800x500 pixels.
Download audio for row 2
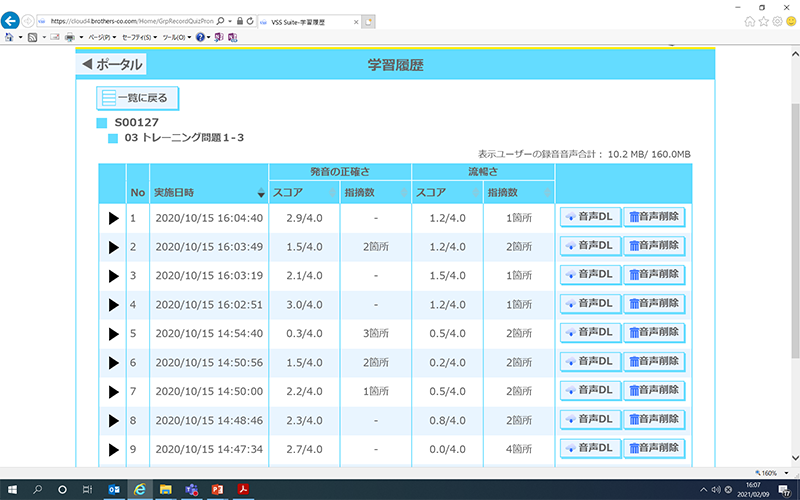(x=589, y=246)
